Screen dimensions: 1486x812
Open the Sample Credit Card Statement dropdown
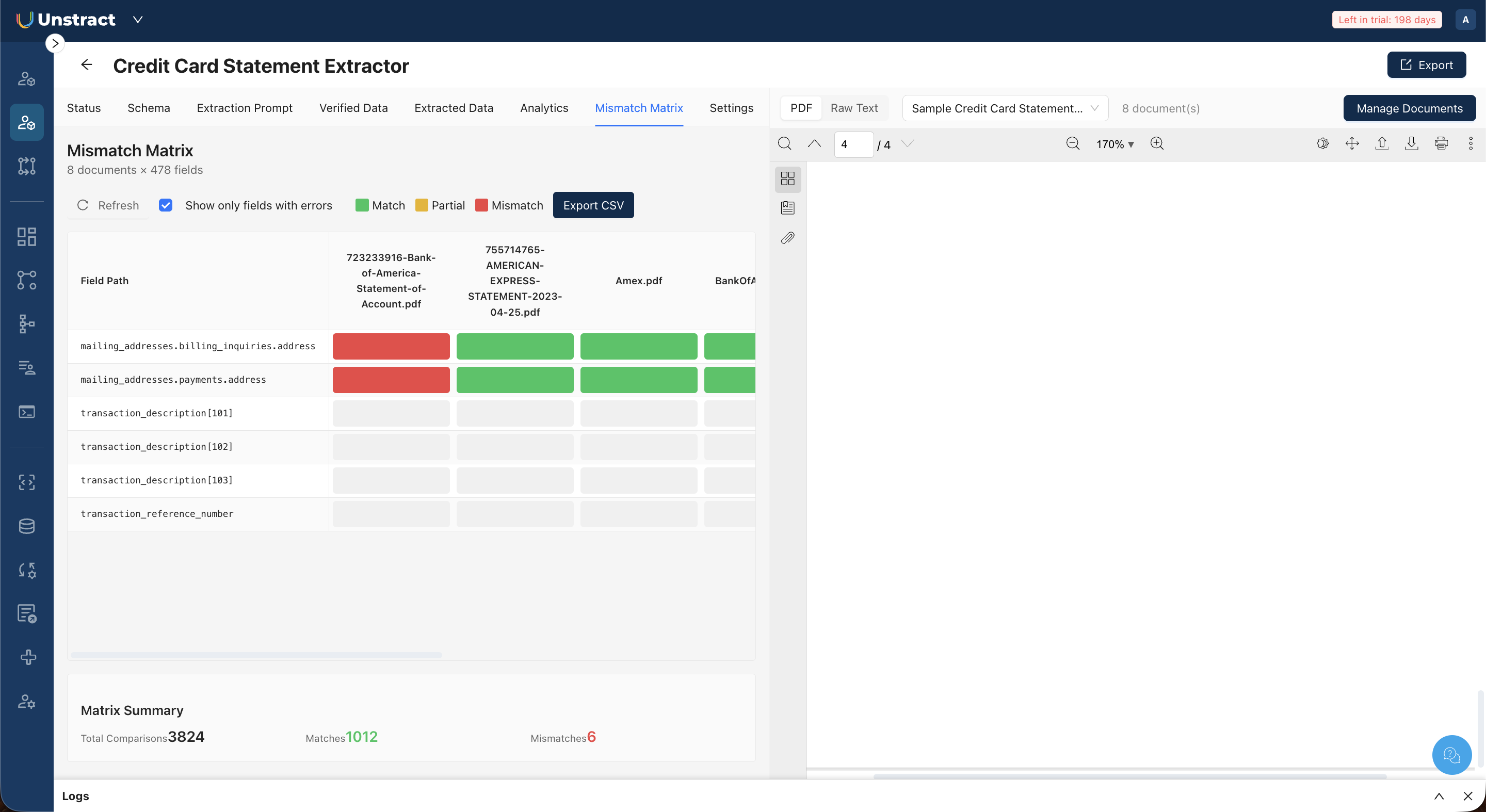(x=1004, y=108)
